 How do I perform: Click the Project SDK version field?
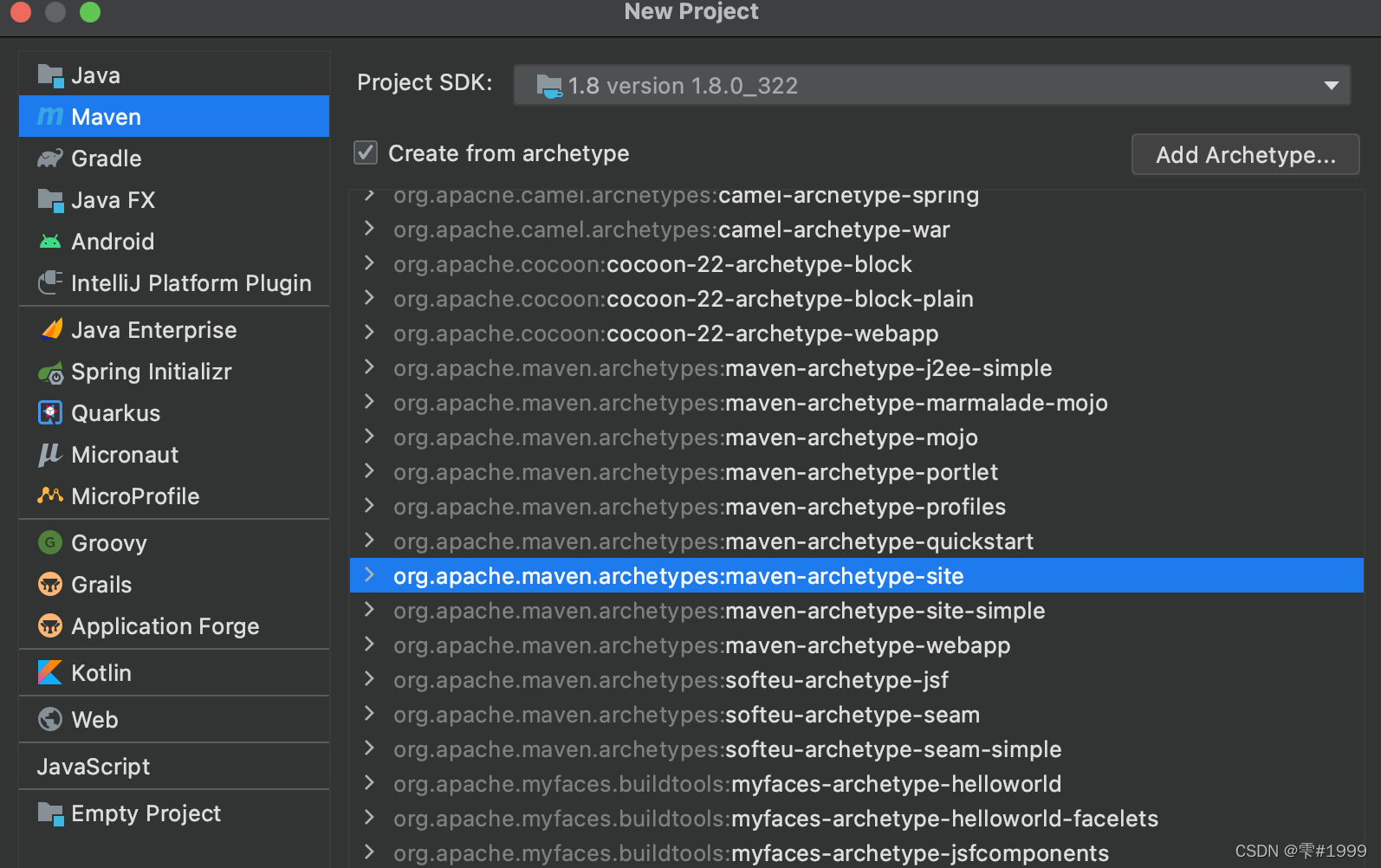click(x=931, y=85)
